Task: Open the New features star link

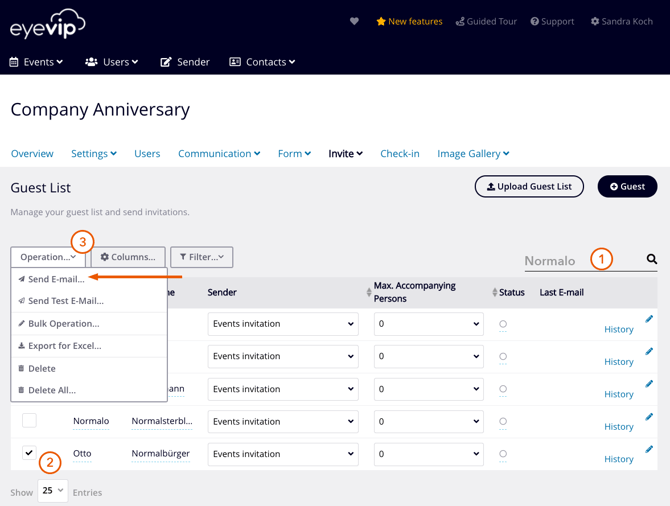Action: [x=409, y=21]
